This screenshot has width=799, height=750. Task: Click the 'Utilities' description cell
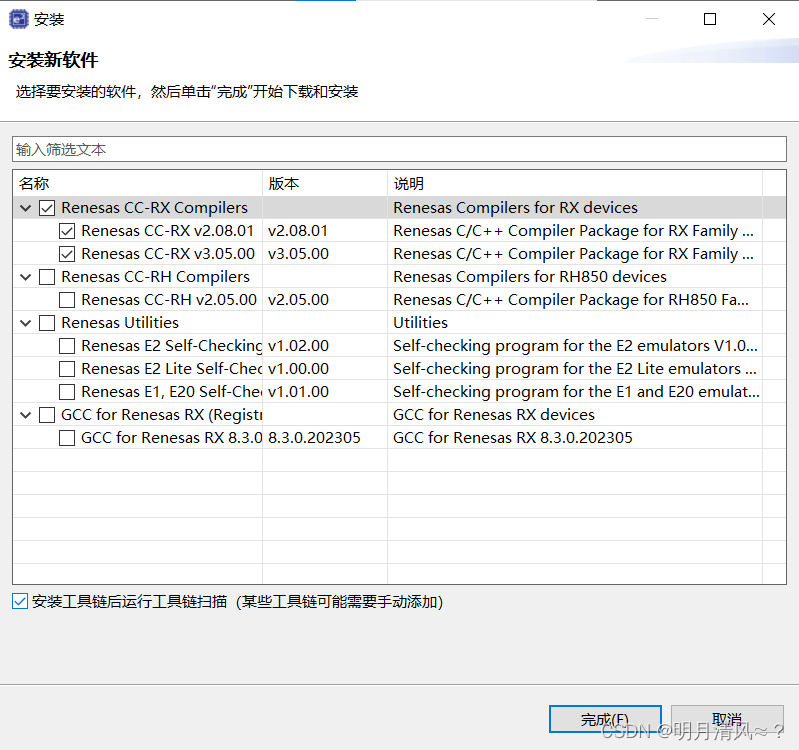tap(420, 323)
